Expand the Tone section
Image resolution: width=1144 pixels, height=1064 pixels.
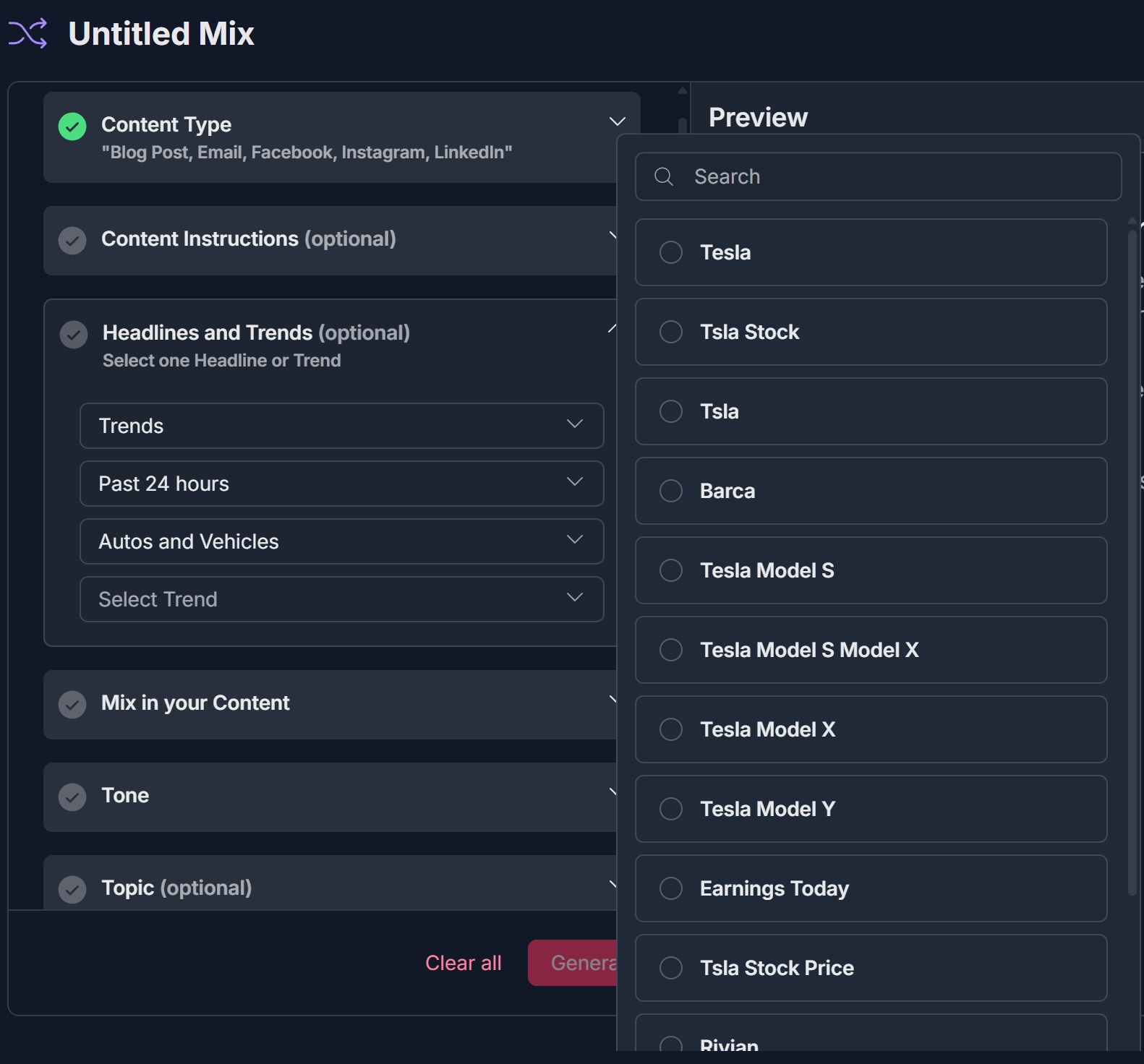[x=330, y=797]
